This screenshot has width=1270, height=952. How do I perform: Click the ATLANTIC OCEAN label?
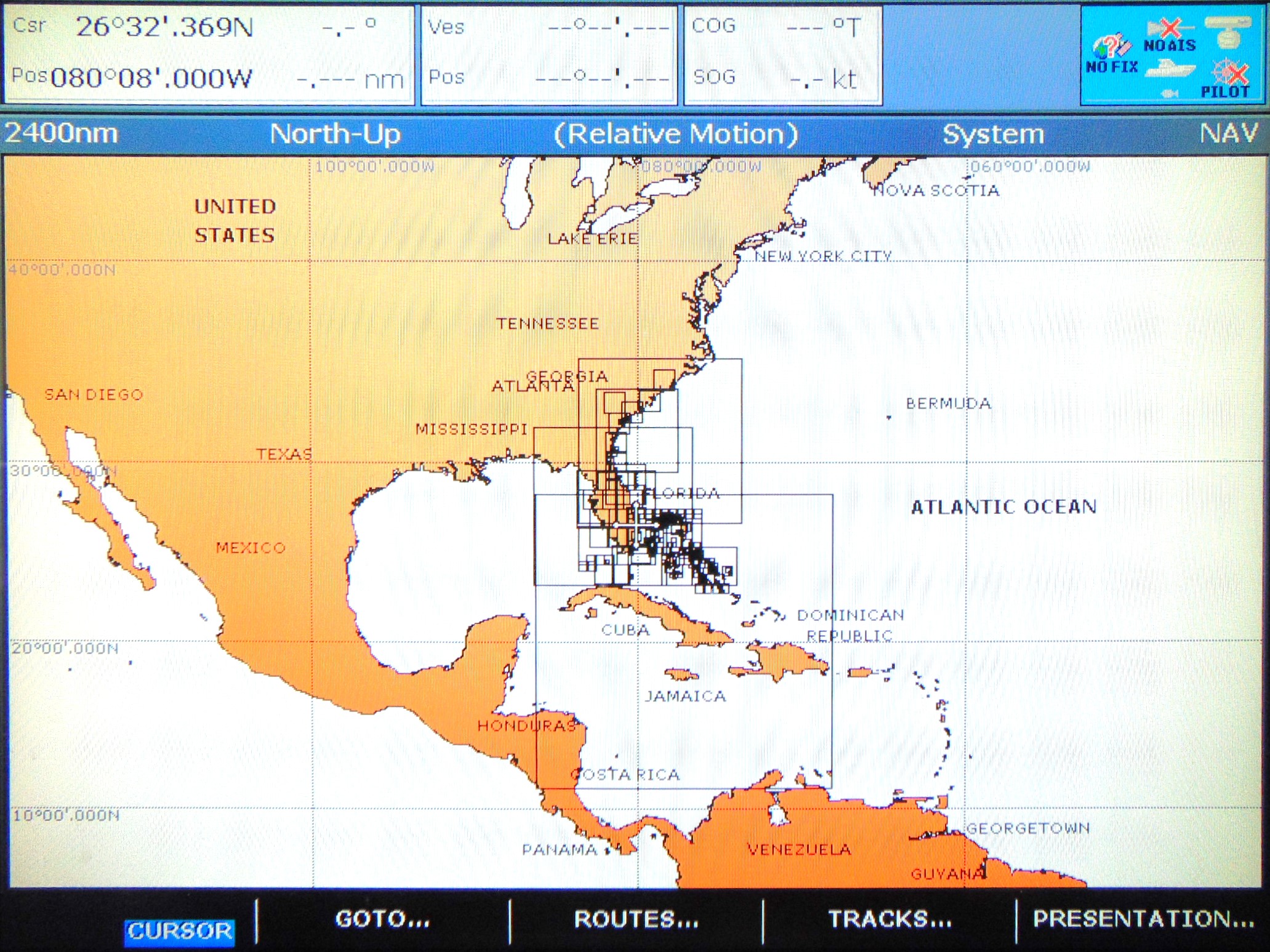(1004, 507)
